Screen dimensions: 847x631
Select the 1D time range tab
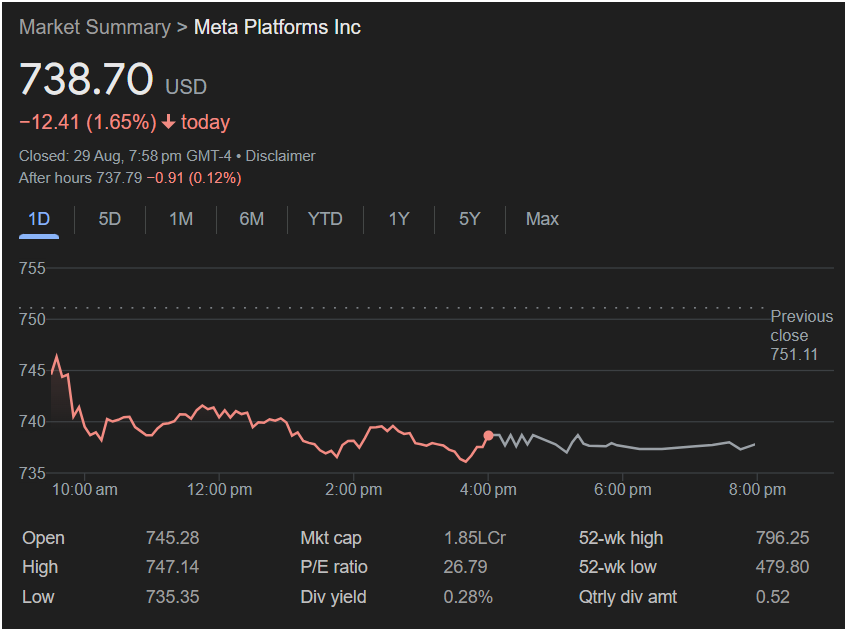tap(39, 219)
